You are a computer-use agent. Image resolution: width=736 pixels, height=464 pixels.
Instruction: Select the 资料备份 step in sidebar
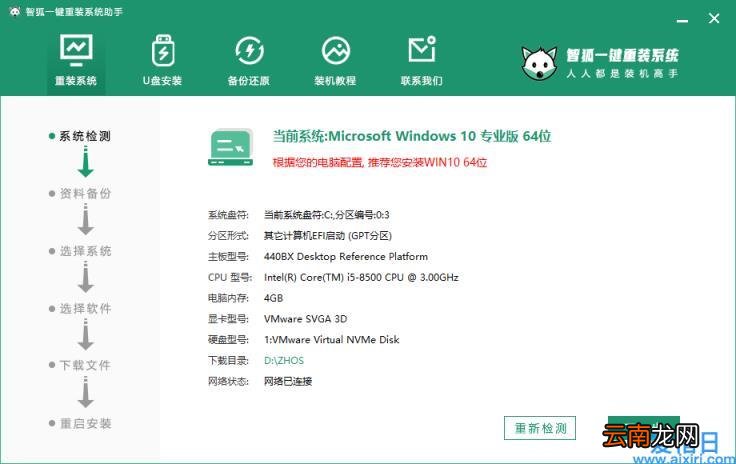pyautogui.click(x=80, y=193)
